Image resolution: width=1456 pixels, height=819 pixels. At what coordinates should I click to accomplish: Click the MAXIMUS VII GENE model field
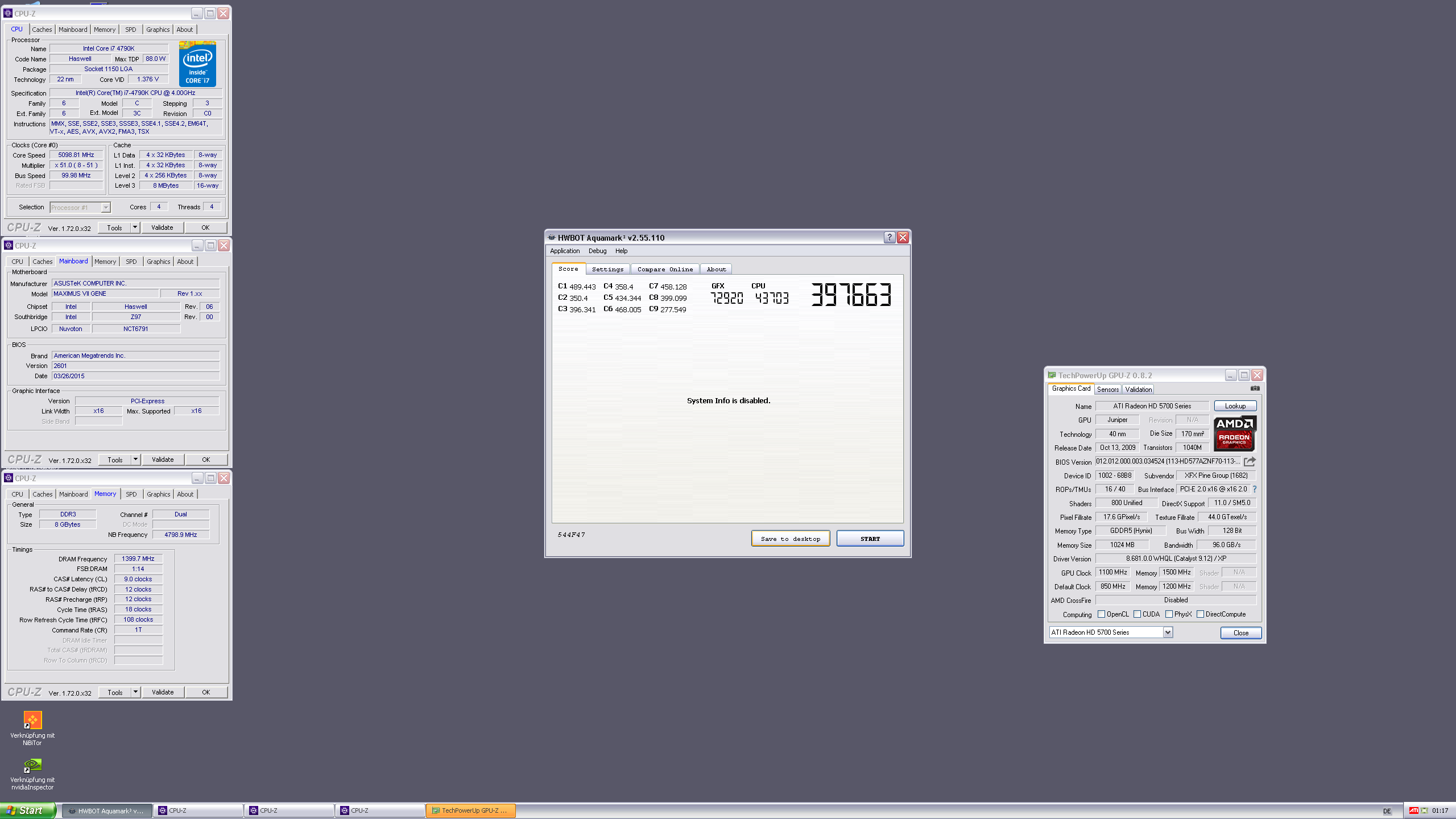click(105, 293)
